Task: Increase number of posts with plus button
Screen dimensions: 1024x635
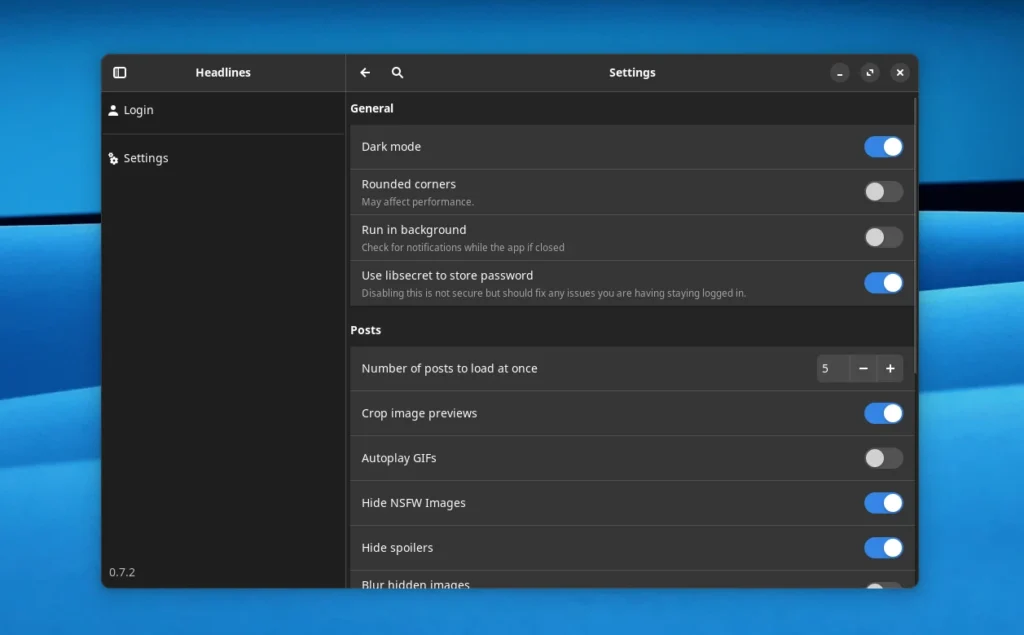Action: point(890,369)
